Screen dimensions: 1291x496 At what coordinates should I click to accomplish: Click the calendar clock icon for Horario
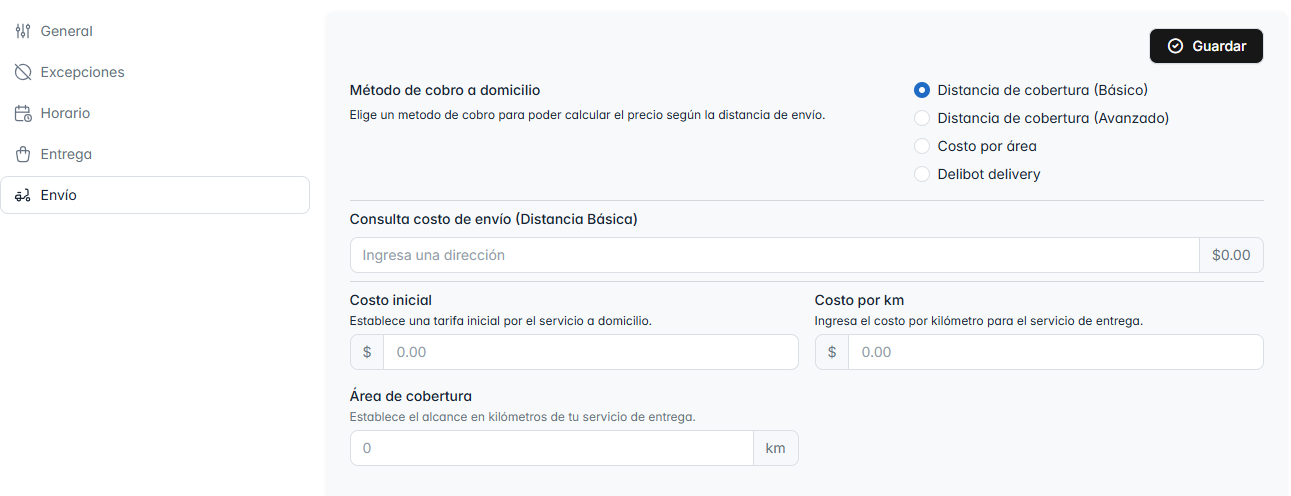tap(23, 113)
